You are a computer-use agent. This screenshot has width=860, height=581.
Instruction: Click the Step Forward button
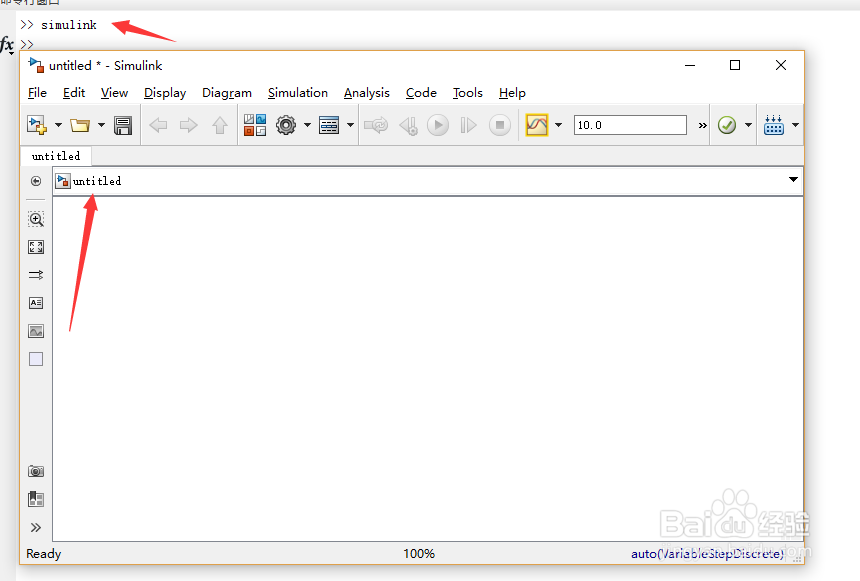tap(468, 125)
